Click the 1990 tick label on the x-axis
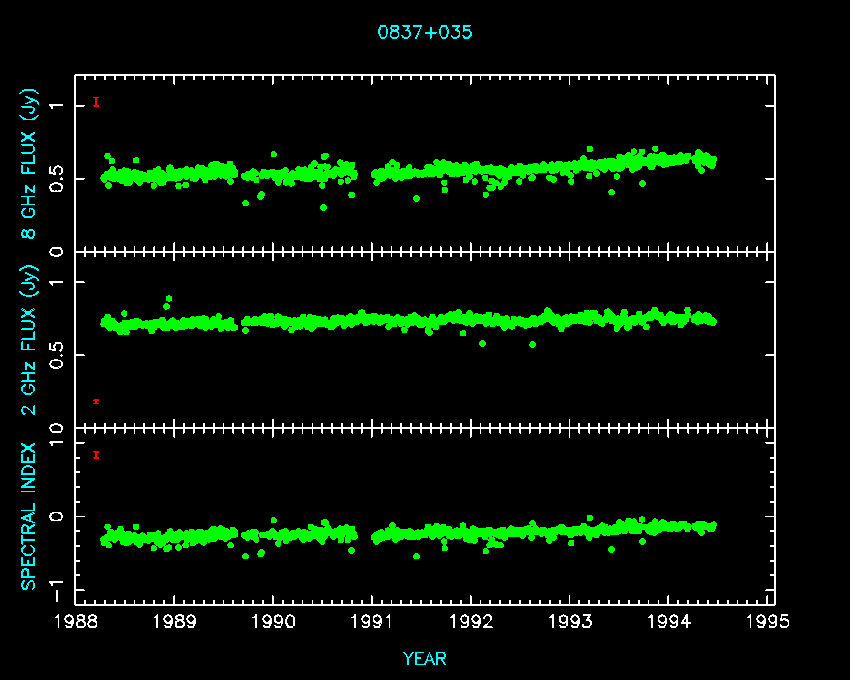The image size is (850, 680). (274, 622)
